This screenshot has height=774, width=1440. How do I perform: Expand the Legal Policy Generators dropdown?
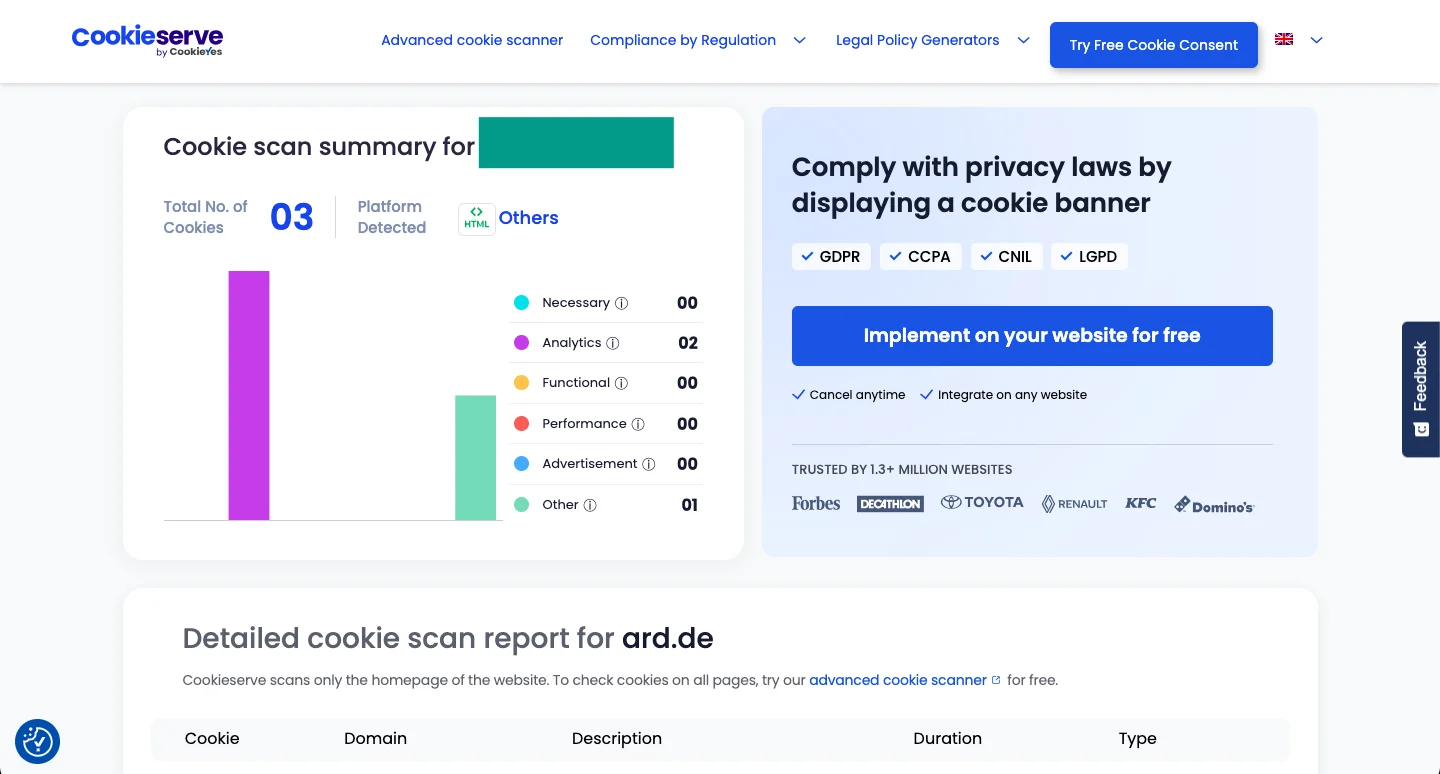coord(932,40)
